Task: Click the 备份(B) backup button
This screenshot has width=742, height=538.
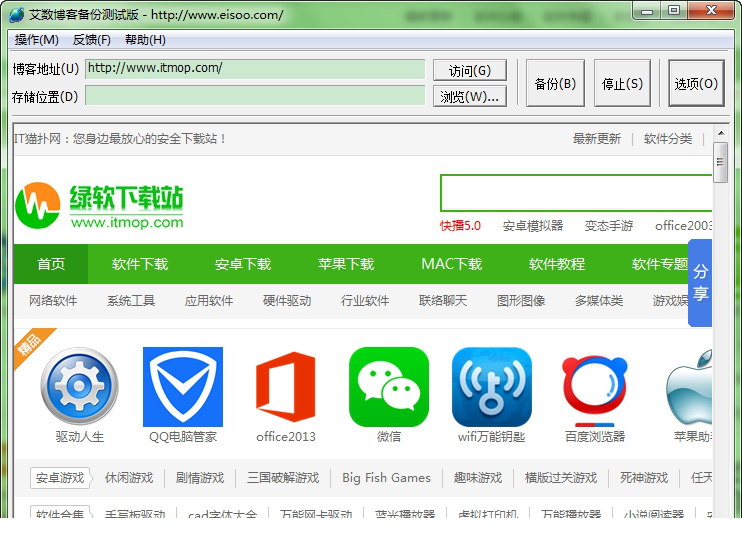Action: tap(555, 83)
